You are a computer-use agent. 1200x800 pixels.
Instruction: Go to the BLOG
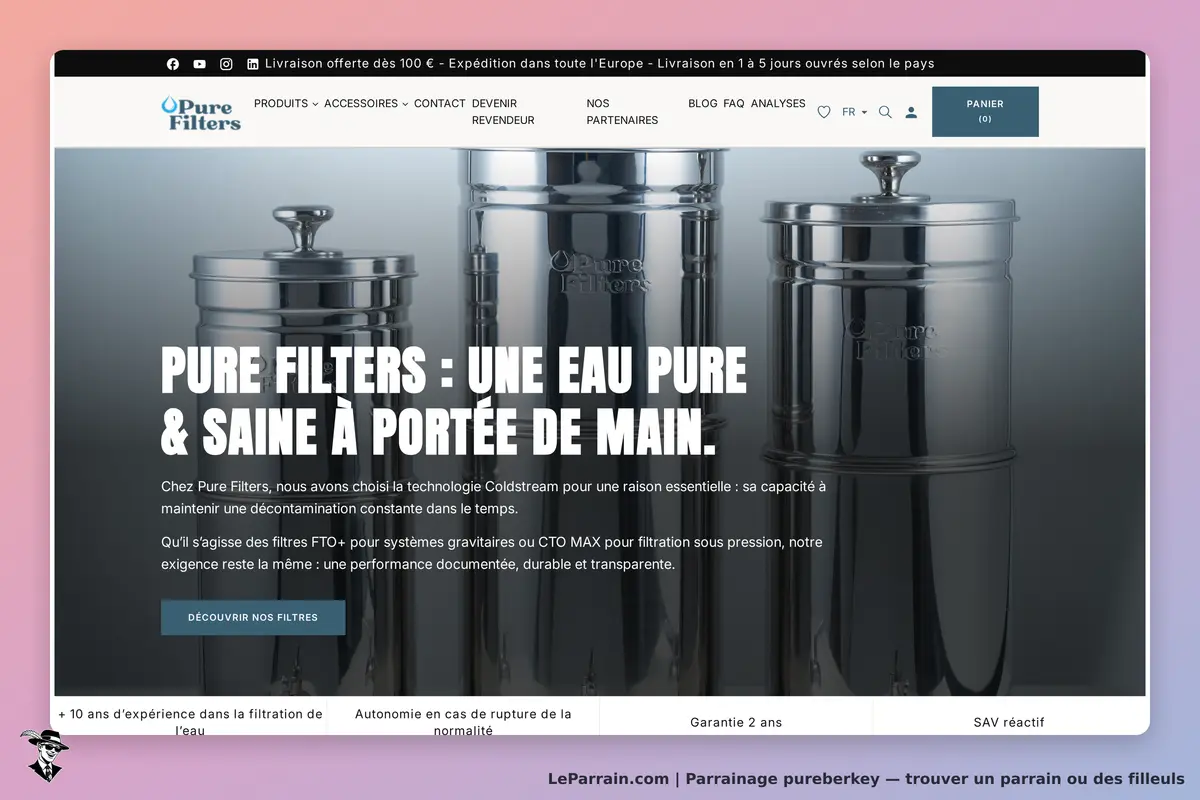(x=703, y=103)
